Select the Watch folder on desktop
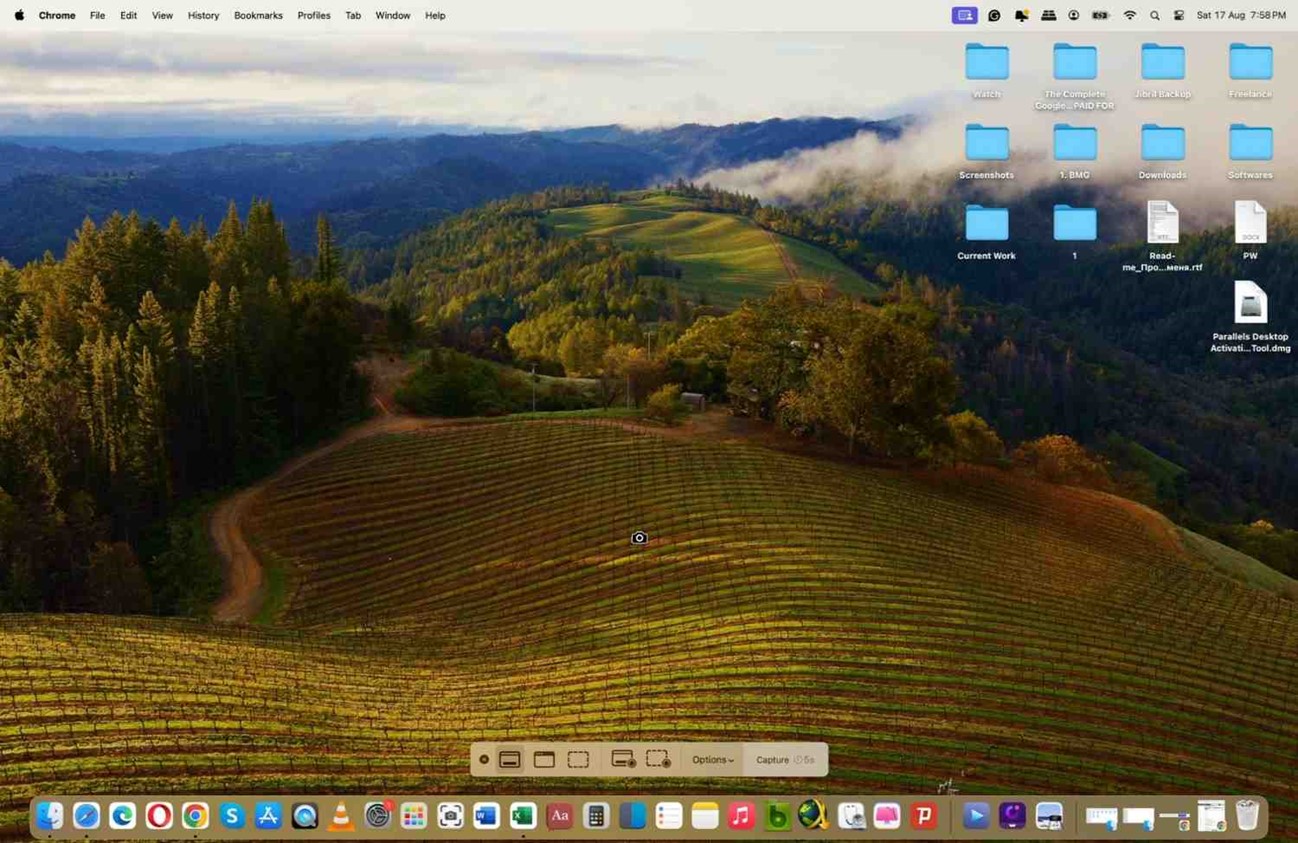 pyautogui.click(x=987, y=70)
